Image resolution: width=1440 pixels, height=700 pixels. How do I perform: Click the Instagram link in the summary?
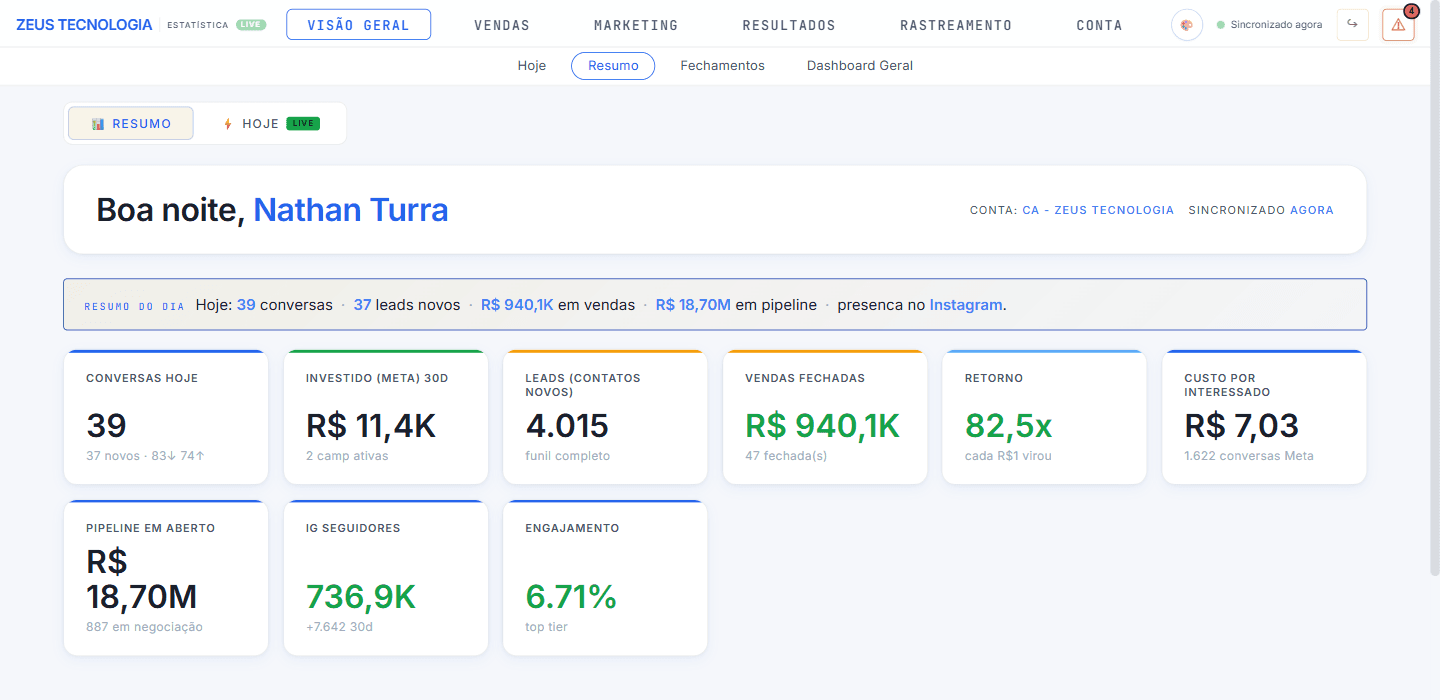pos(966,305)
